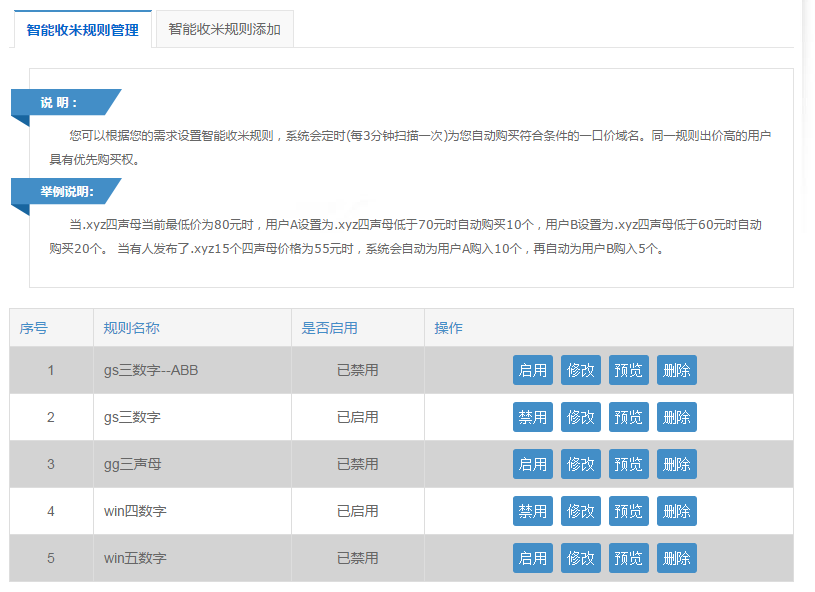Click the 规则名称 column header

[x=132, y=328]
